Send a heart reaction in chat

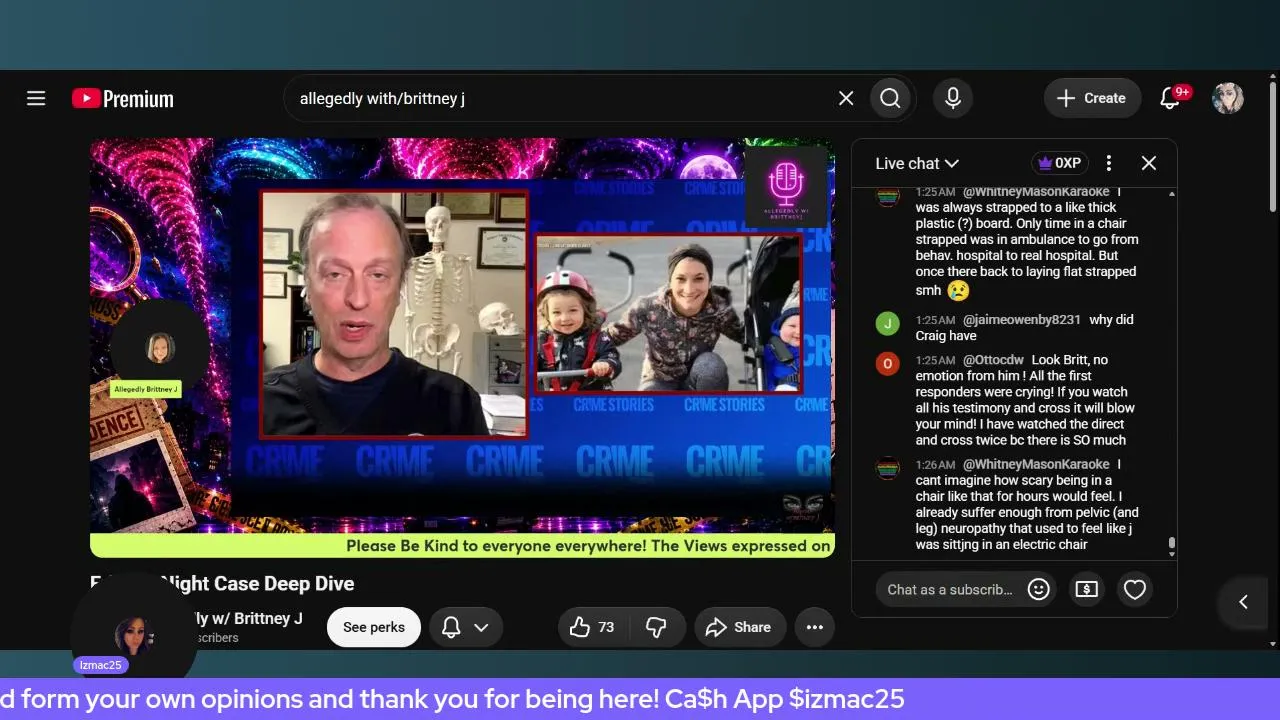1134,589
